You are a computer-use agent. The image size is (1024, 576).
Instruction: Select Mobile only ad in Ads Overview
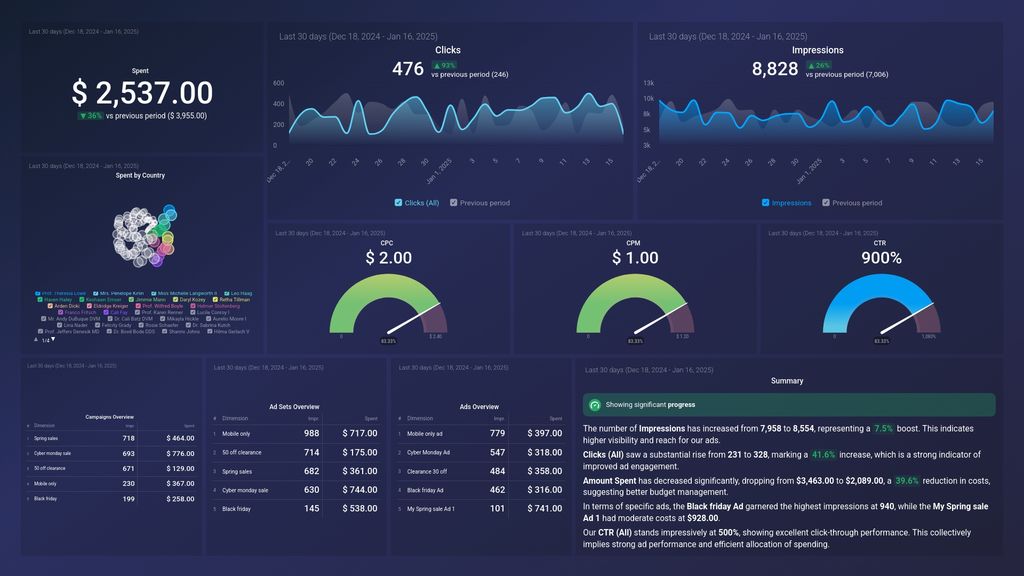click(480, 433)
